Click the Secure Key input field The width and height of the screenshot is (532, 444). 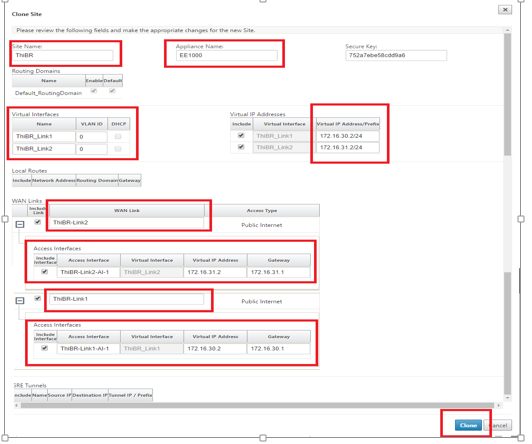(396, 55)
